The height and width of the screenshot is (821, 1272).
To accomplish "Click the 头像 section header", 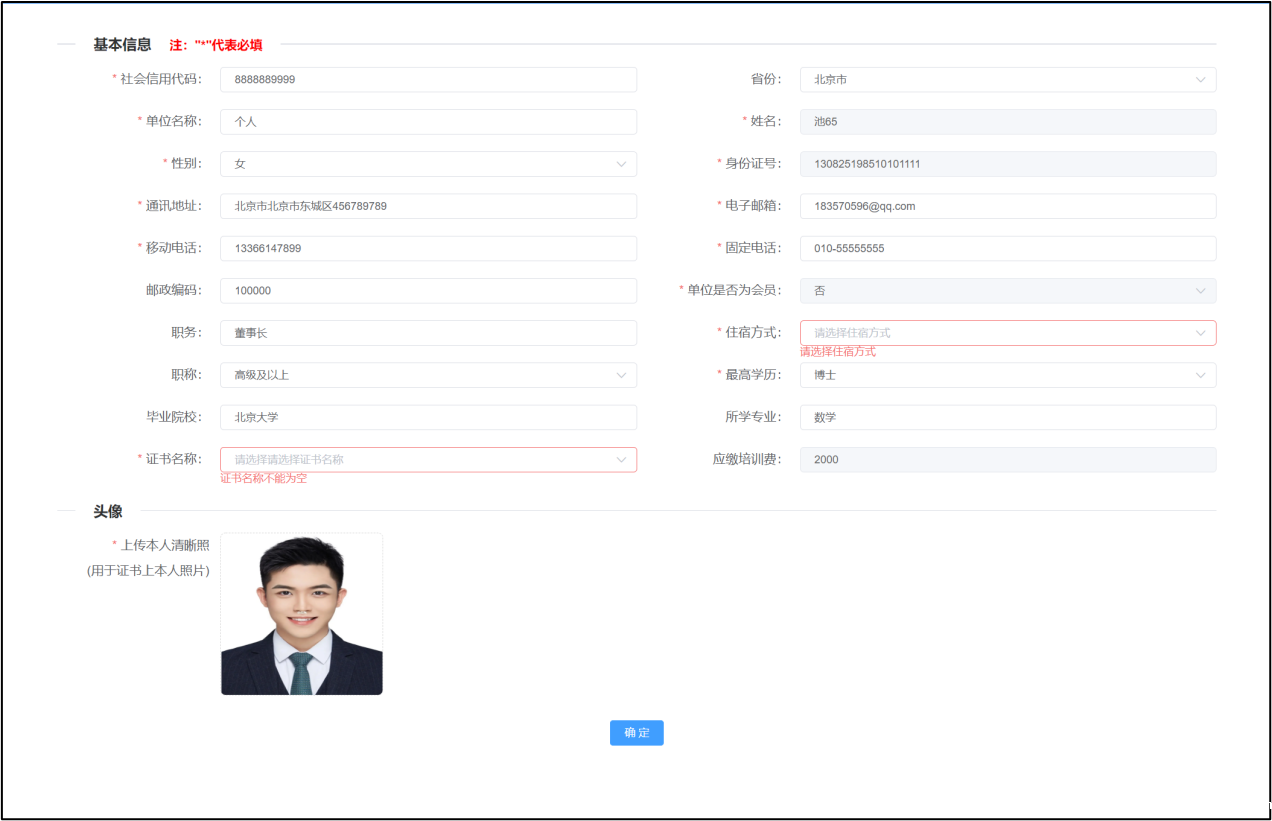I will point(106,511).
